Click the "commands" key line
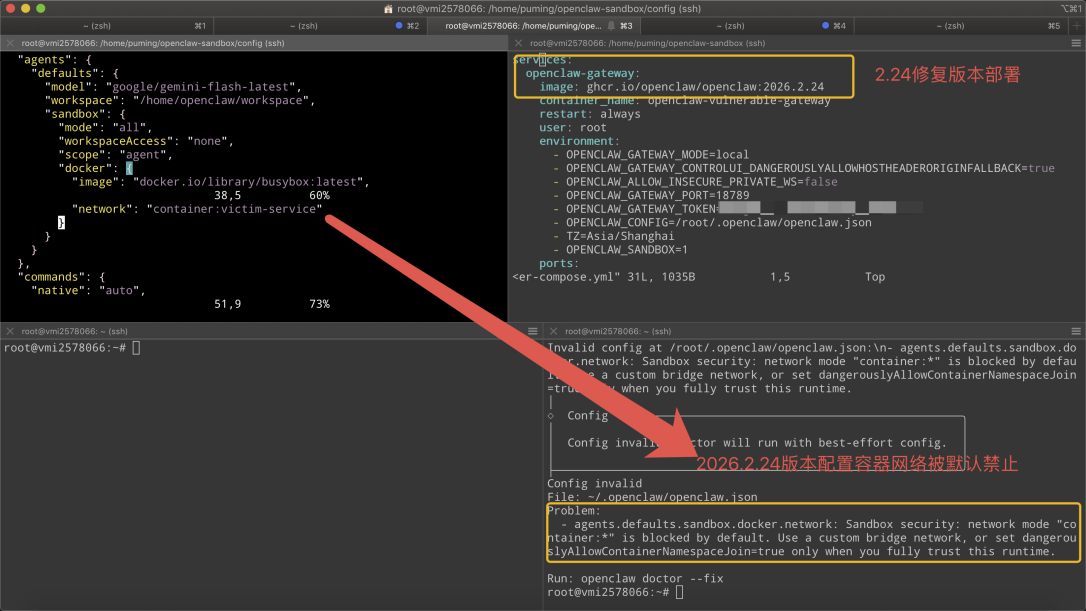This screenshot has height=611, width=1086. pos(61,277)
